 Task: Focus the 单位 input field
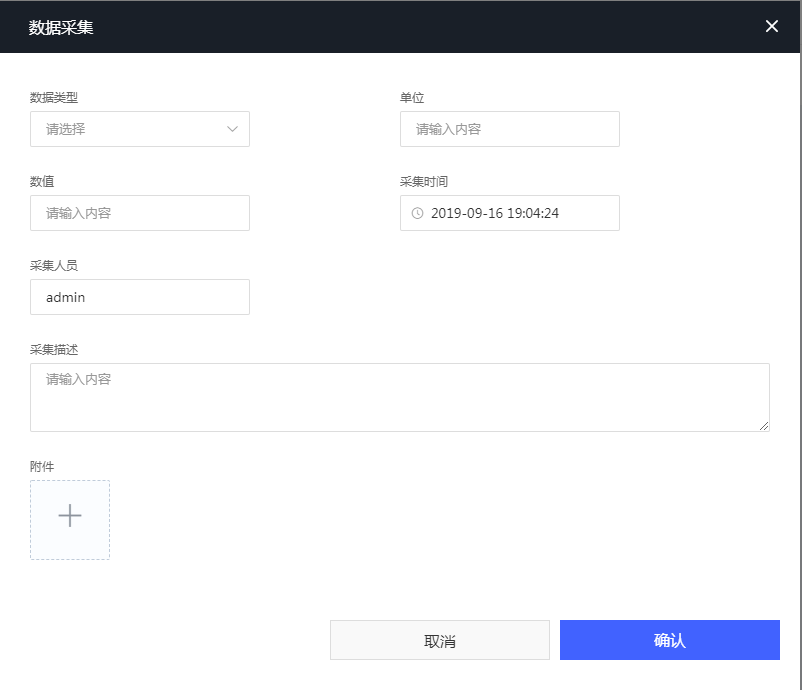tap(509, 129)
